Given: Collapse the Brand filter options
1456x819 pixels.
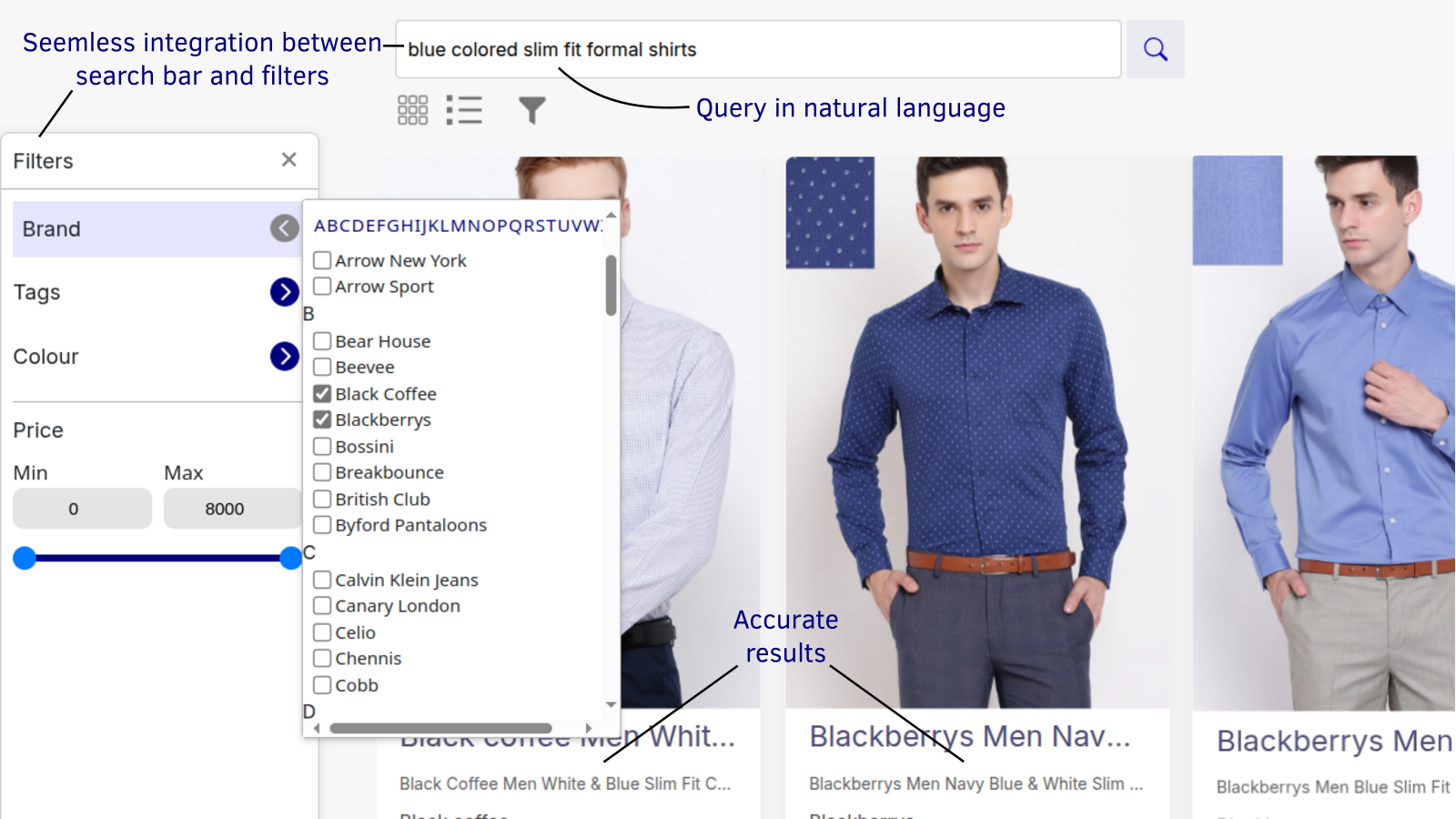Looking at the screenshot, I should tap(285, 228).
